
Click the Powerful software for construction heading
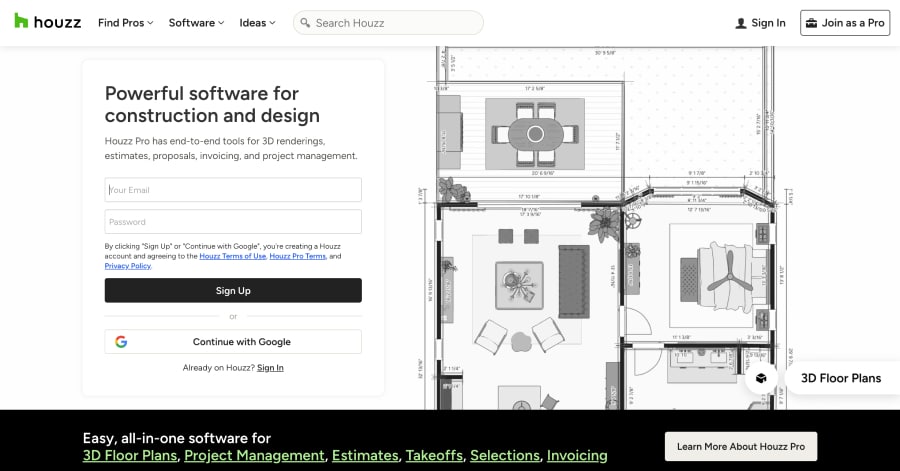coord(212,104)
